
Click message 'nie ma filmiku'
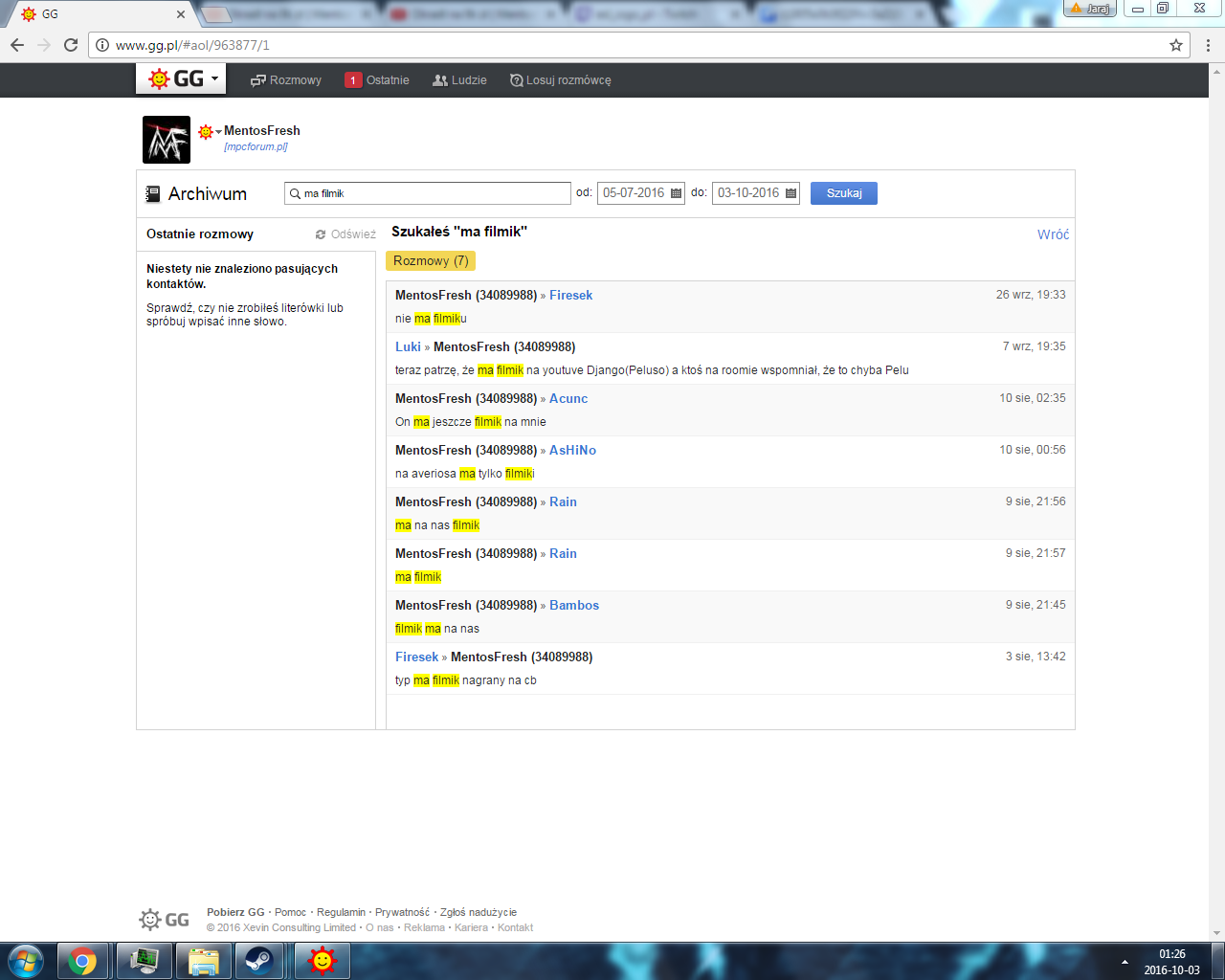431,319
